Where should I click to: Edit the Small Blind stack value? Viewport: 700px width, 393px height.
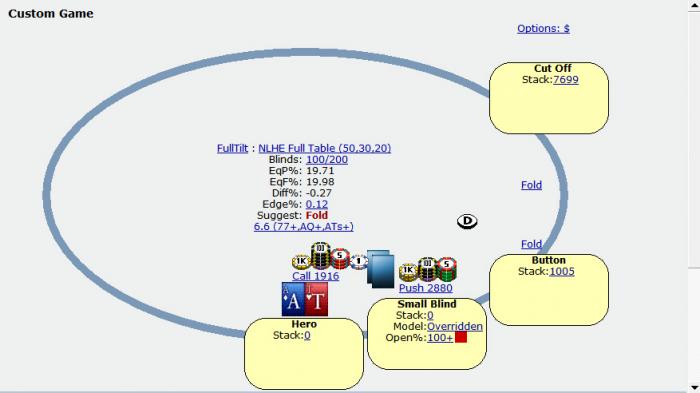click(x=430, y=315)
